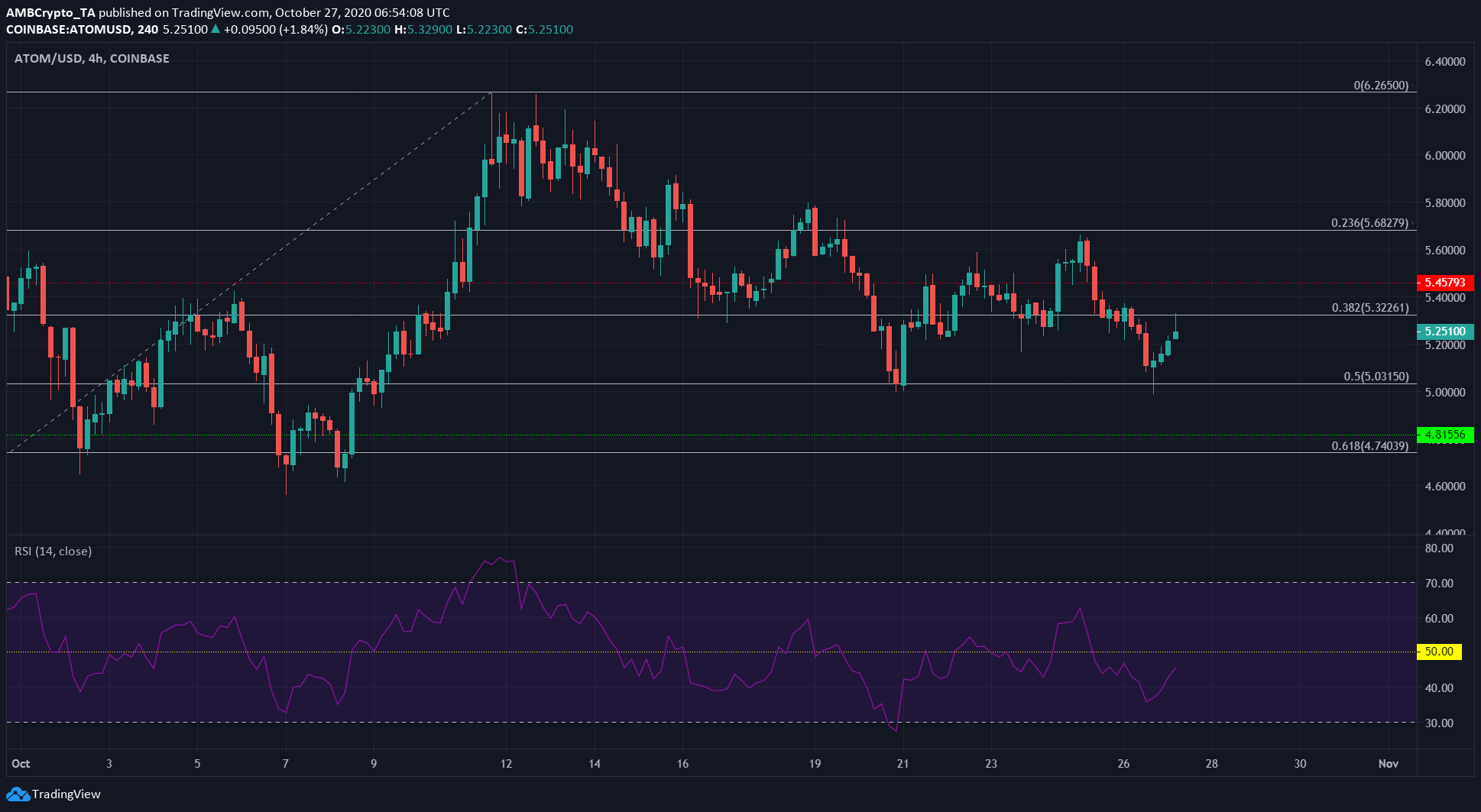
Task: Click the ATOM/USD, 4h, COINBASE chart title
Action: pos(92,59)
